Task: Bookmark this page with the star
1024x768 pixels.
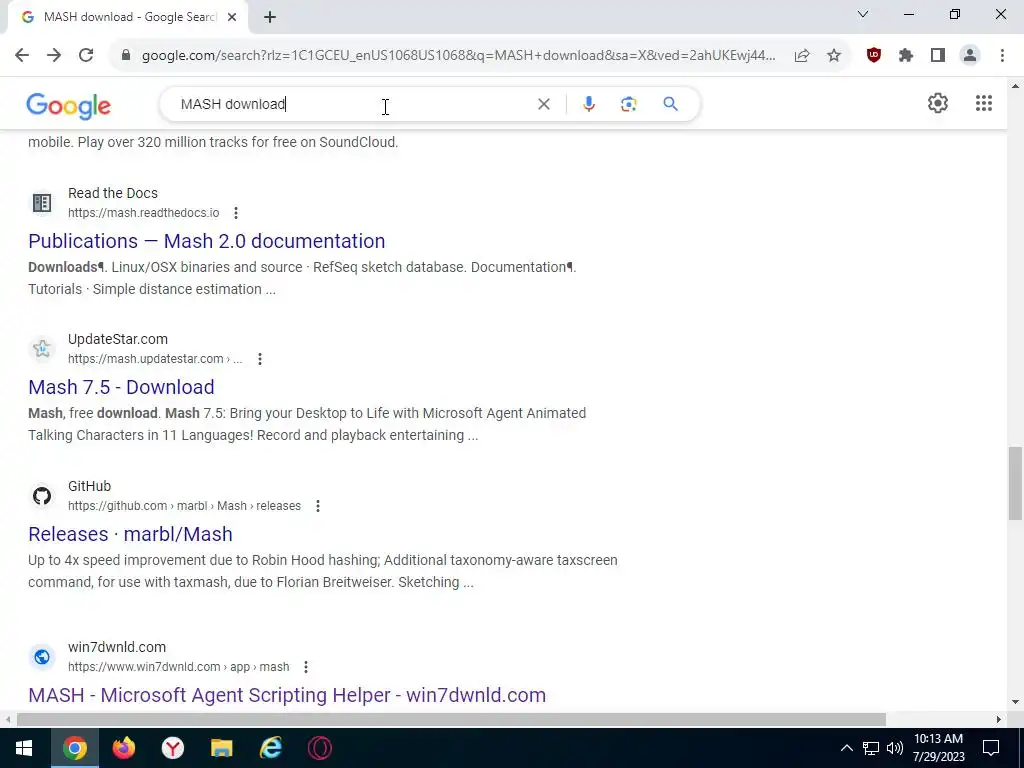Action: click(834, 56)
